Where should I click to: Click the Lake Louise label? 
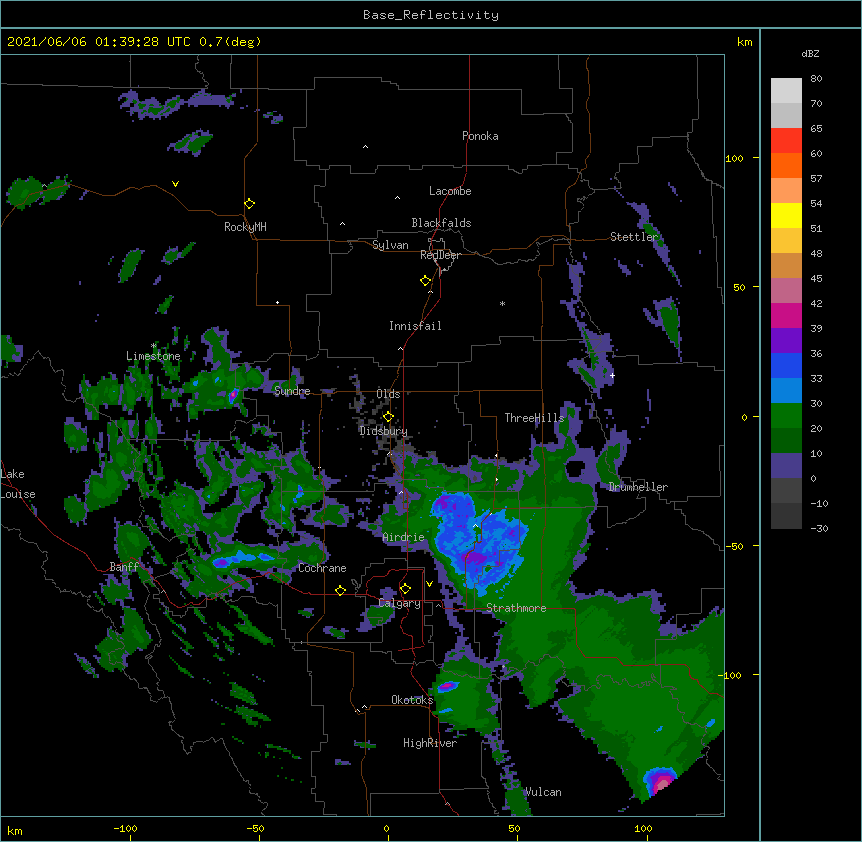(18, 484)
